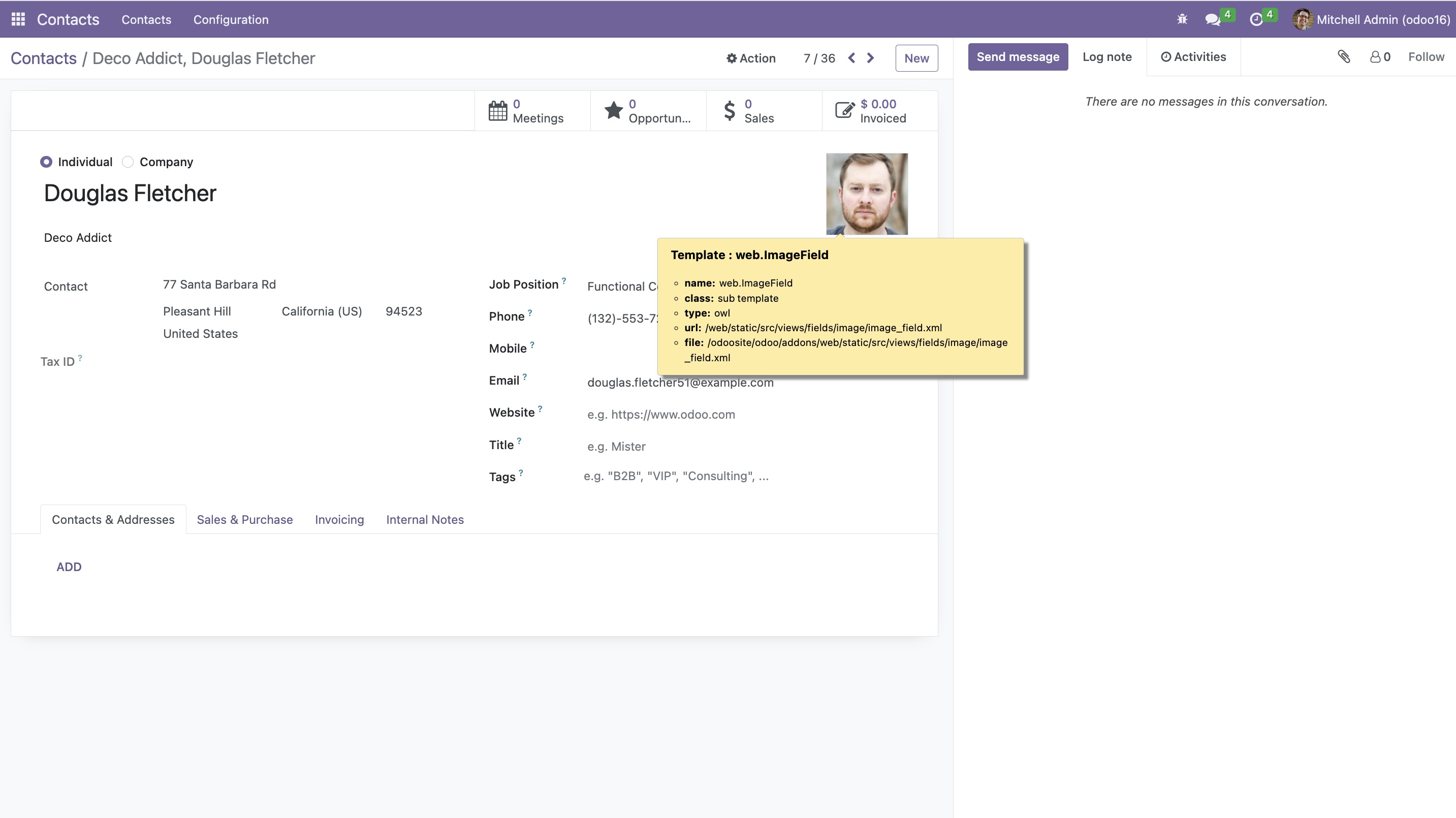The image size is (1456, 818).
Task: Click the followers person icon
Action: pyautogui.click(x=1375, y=57)
